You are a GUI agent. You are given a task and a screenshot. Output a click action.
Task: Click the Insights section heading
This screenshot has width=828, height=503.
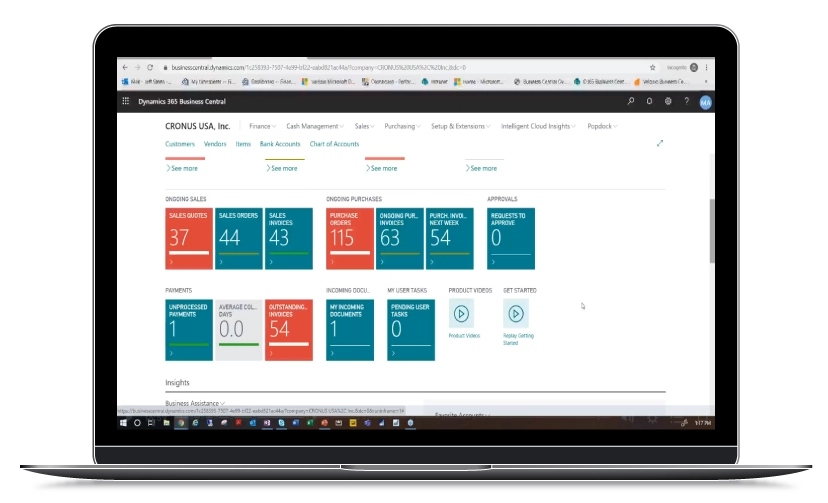(177, 383)
